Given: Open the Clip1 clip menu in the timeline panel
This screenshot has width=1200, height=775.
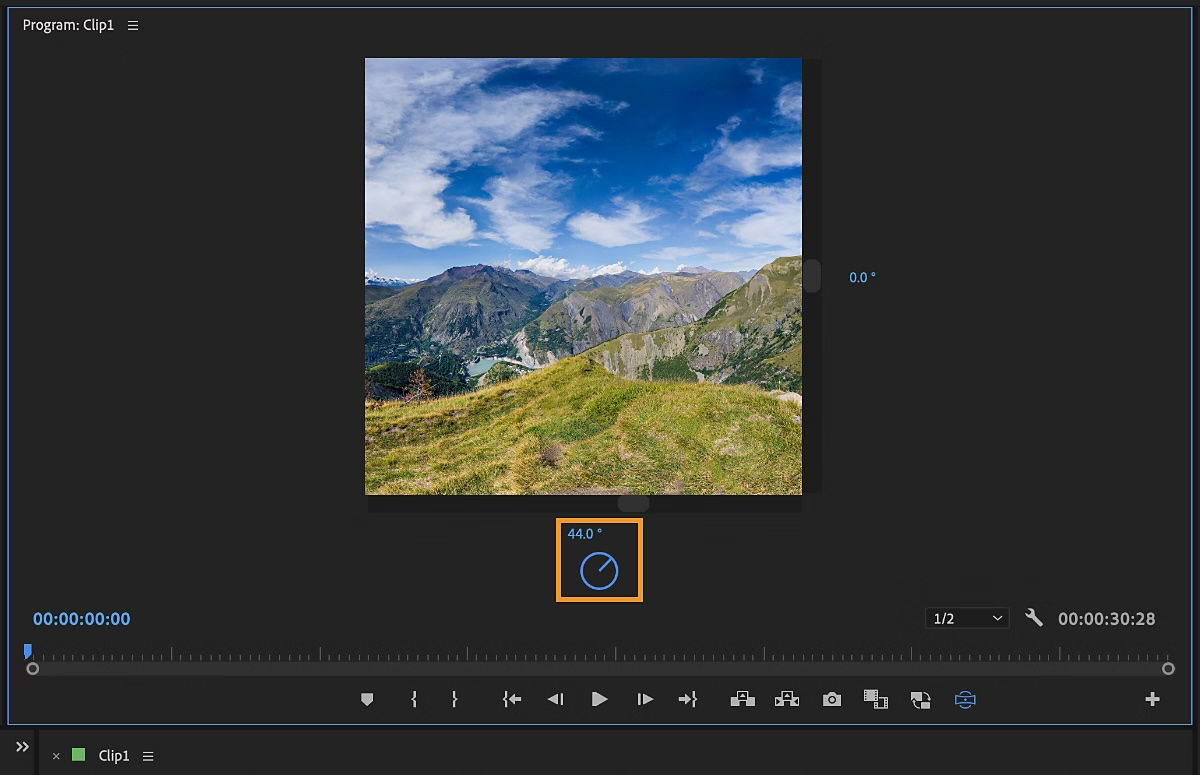Looking at the screenshot, I should (x=147, y=756).
